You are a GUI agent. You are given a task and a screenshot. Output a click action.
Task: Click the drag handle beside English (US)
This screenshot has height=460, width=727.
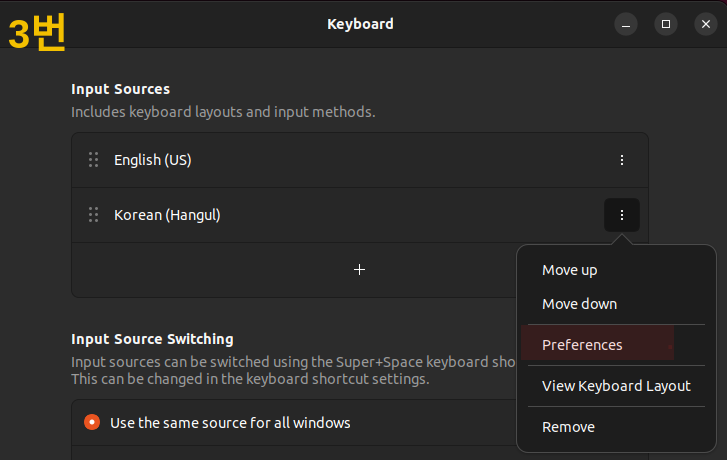point(94,160)
